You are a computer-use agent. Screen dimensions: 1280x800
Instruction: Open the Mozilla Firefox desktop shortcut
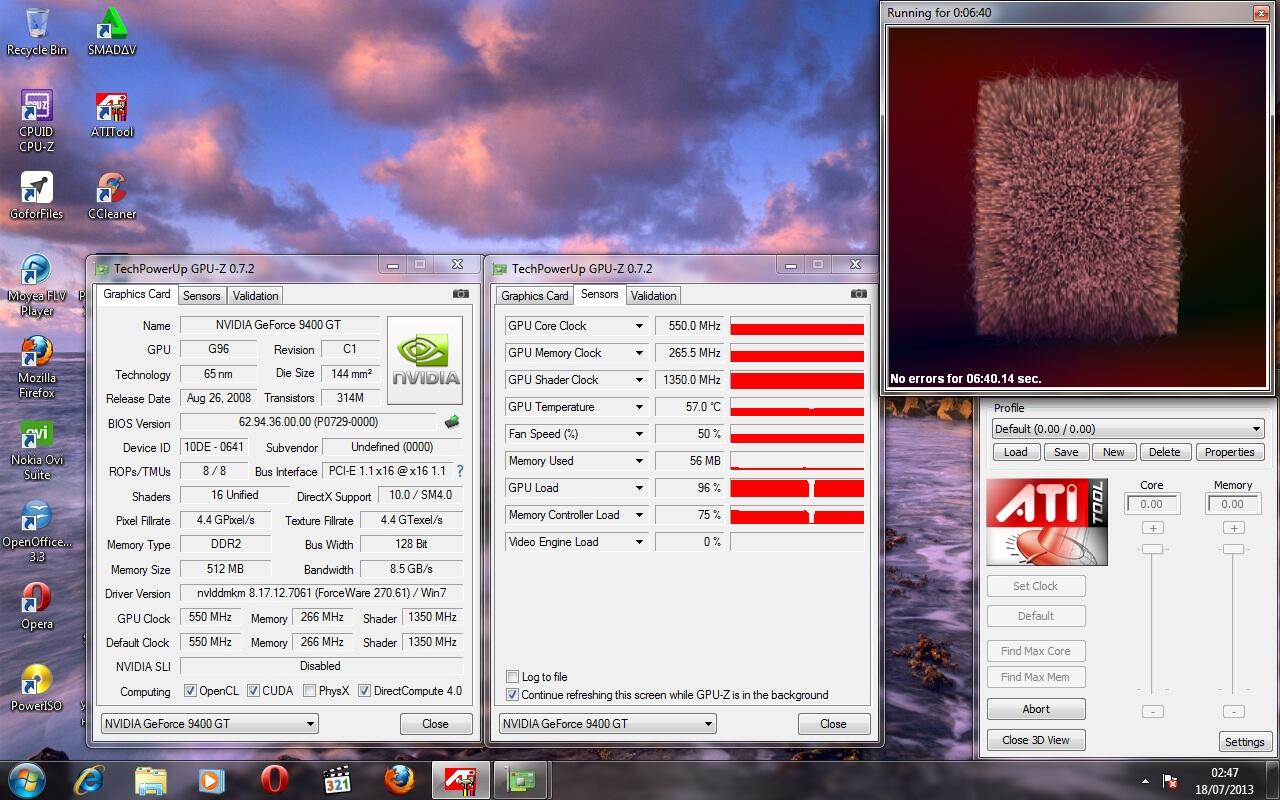coord(37,366)
